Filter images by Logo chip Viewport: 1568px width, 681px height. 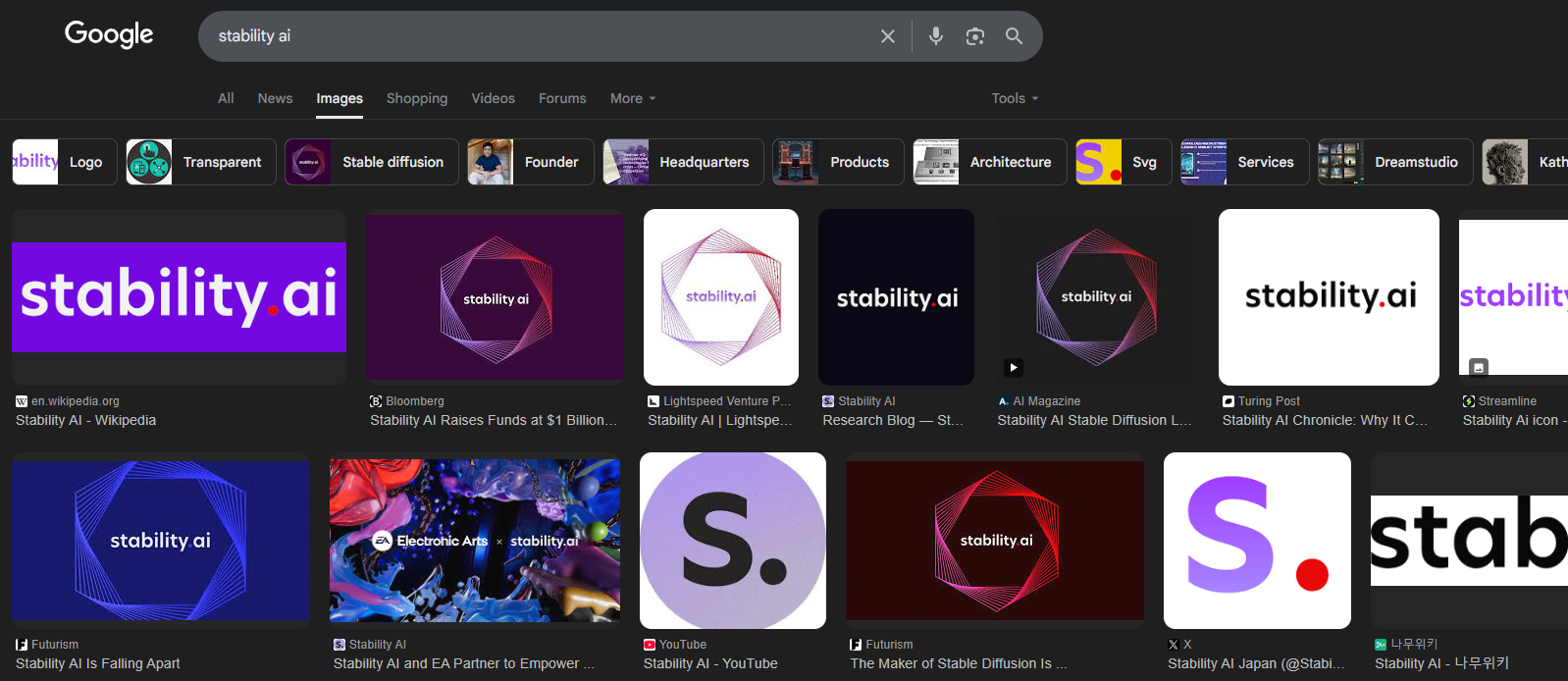(x=65, y=162)
